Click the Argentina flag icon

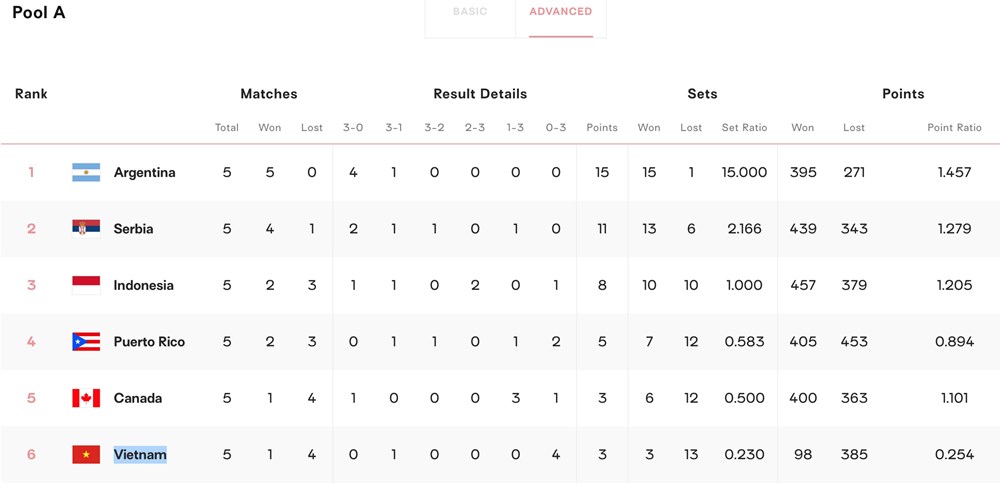tap(86, 172)
